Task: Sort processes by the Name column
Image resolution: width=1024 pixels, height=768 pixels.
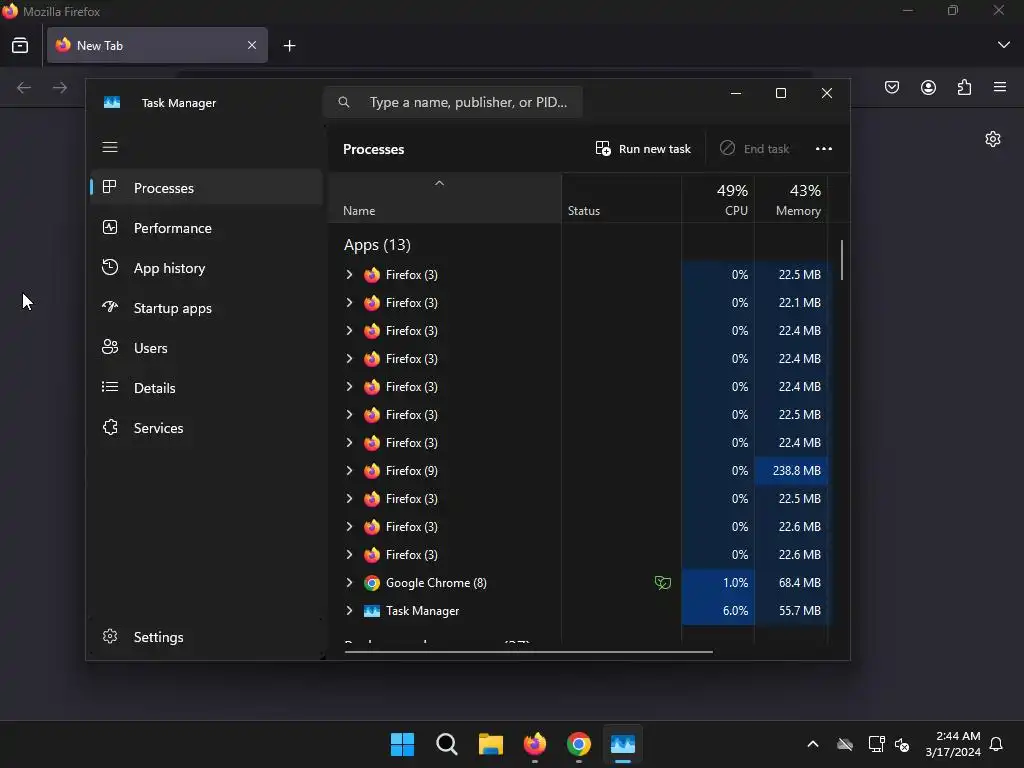Action: (x=445, y=199)
